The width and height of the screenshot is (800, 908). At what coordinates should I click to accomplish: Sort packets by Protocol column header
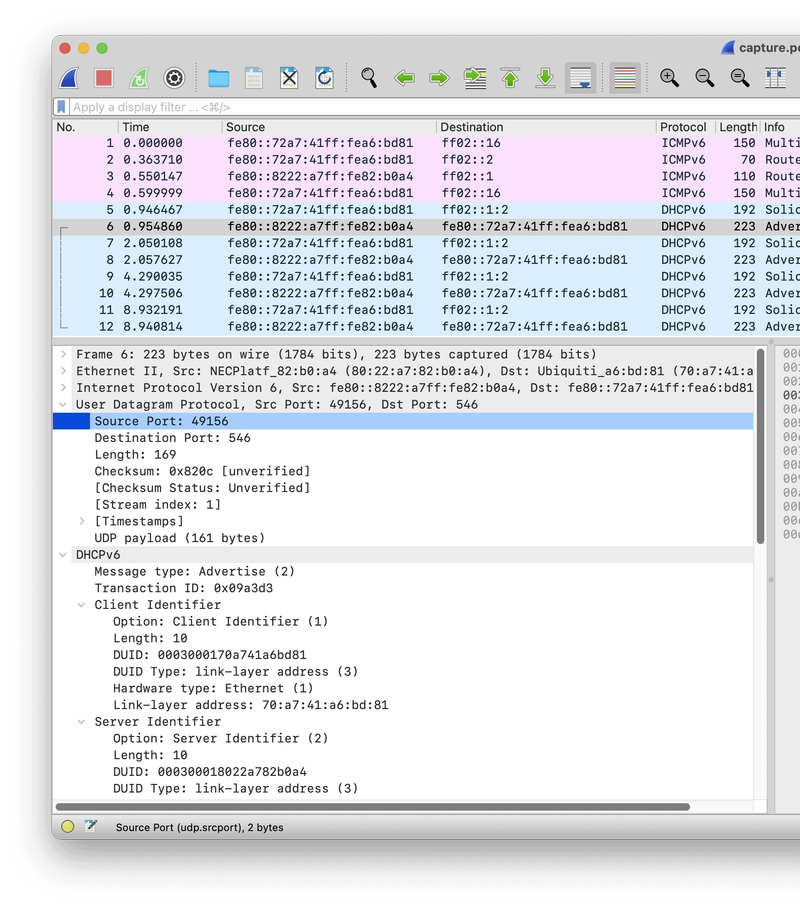pyautogui.click(x=683, y=127)
